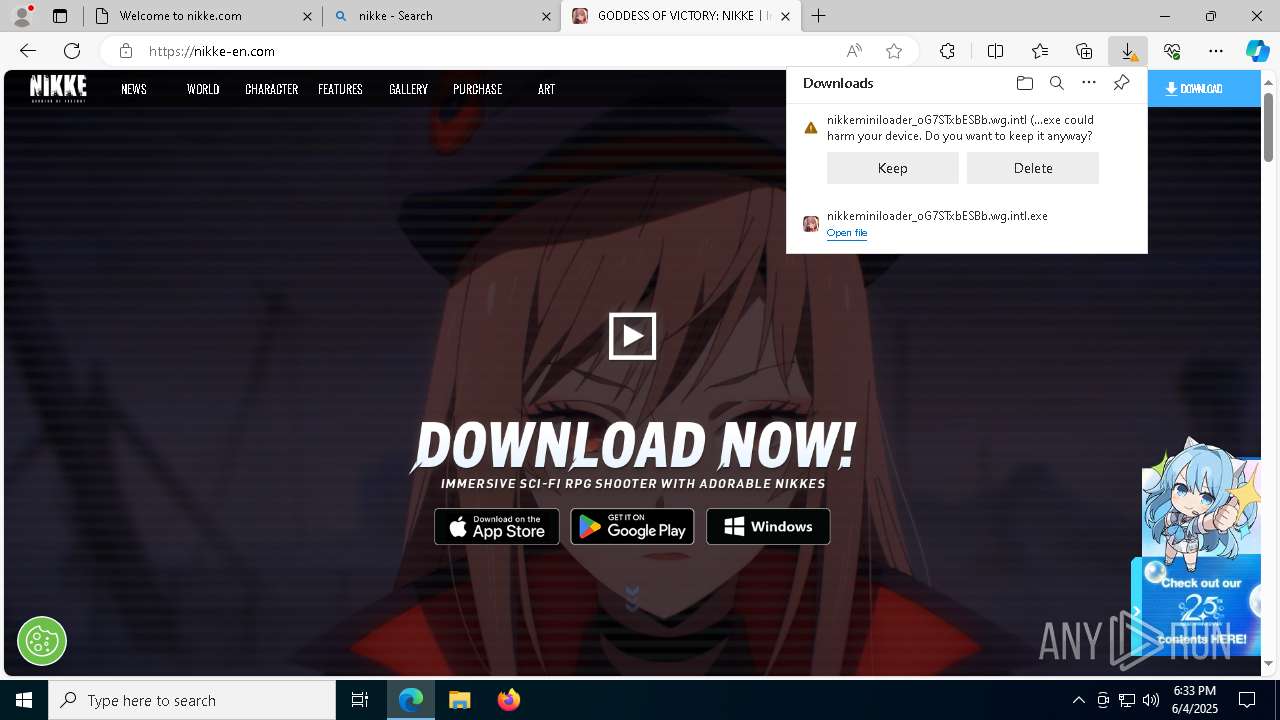The width and height of the screenshot is (1280, 720).
Task: Close the 'nikke - Search' tab
Action: [546, 16]
